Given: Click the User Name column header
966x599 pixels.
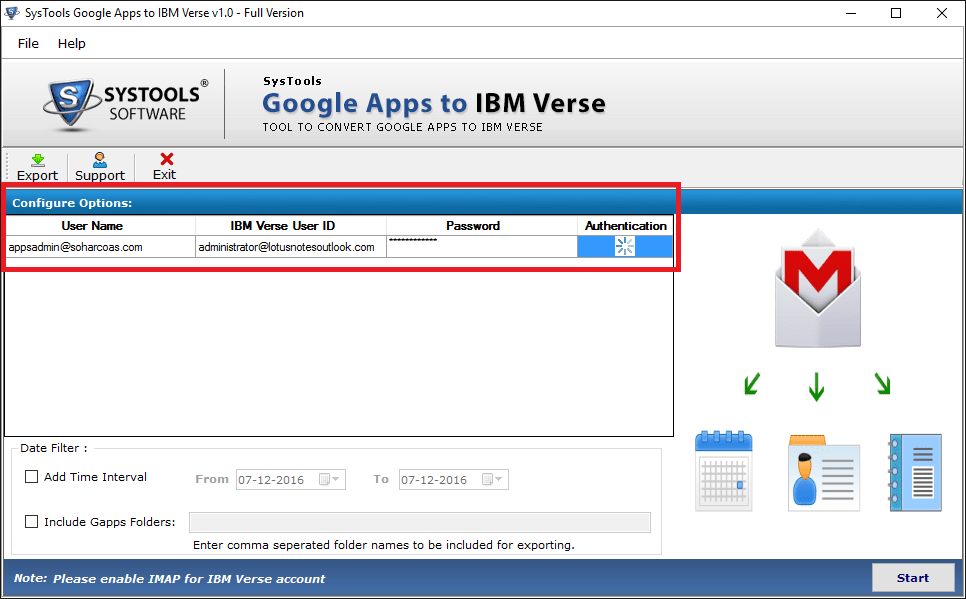Looking at the screenshot, I should pos(100,226).
